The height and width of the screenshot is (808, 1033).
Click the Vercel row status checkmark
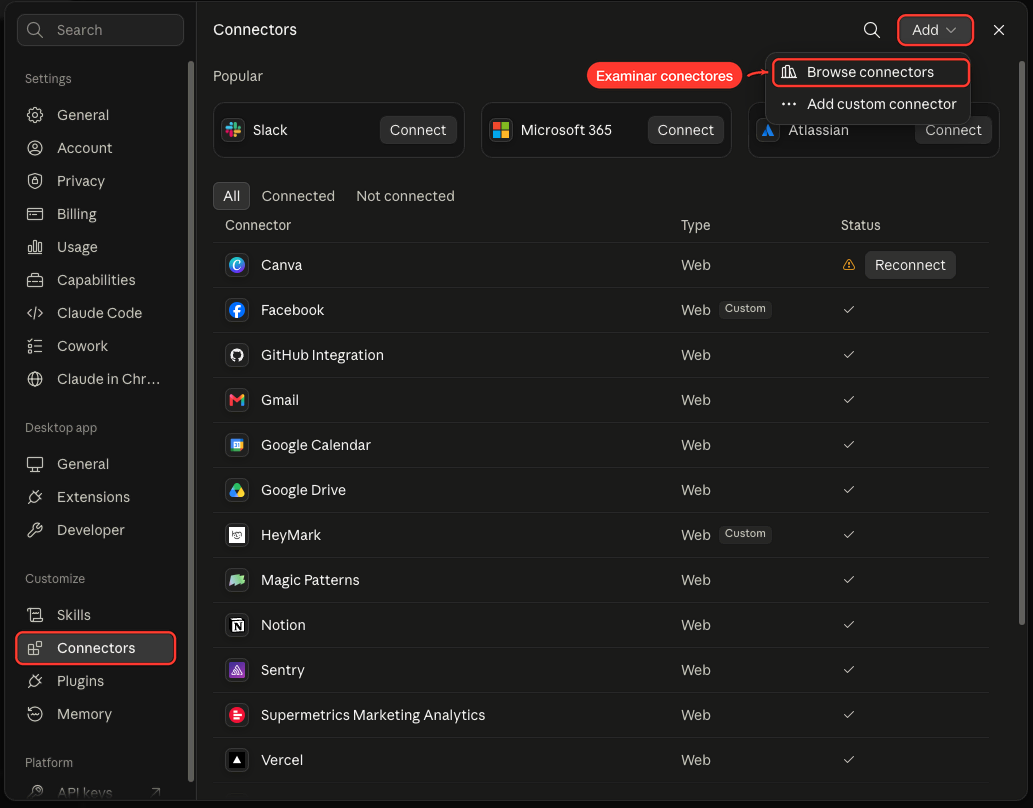(849, 760)
